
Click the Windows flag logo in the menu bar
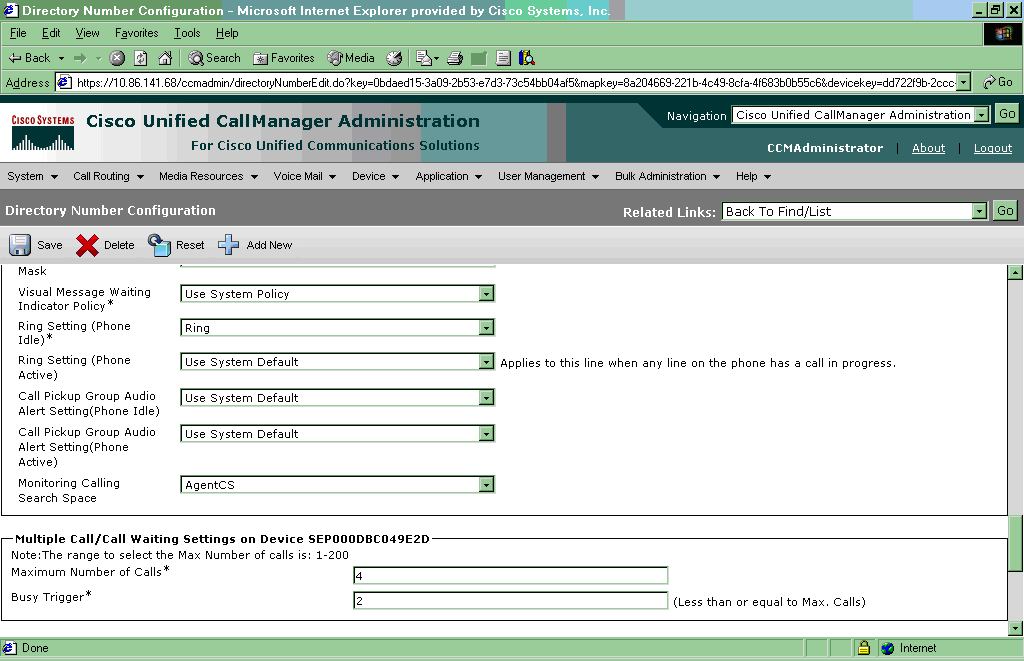pyautogui.click(x=1002, y=34)
